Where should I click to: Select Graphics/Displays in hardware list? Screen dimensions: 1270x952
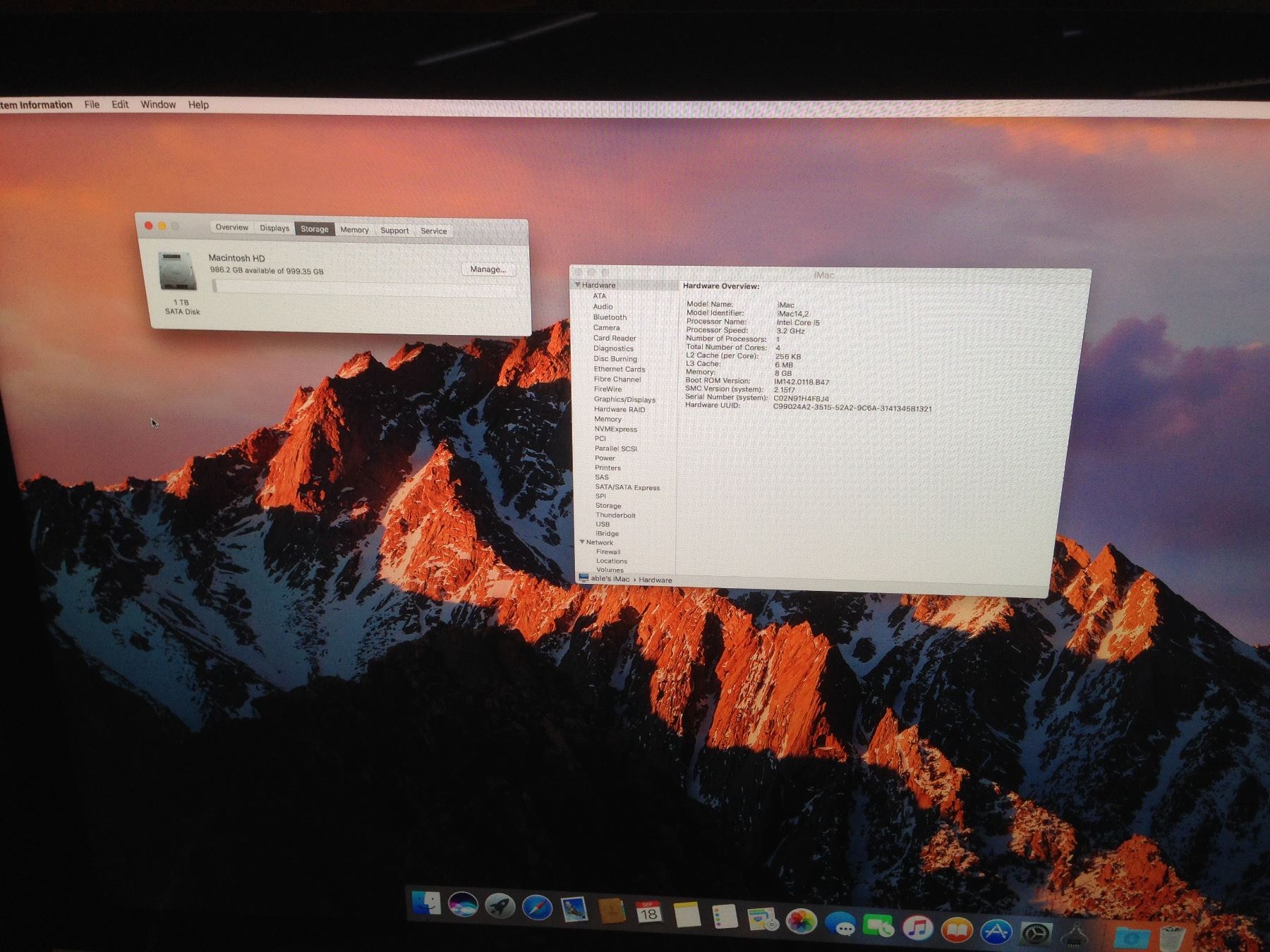(x=624, y=400)
